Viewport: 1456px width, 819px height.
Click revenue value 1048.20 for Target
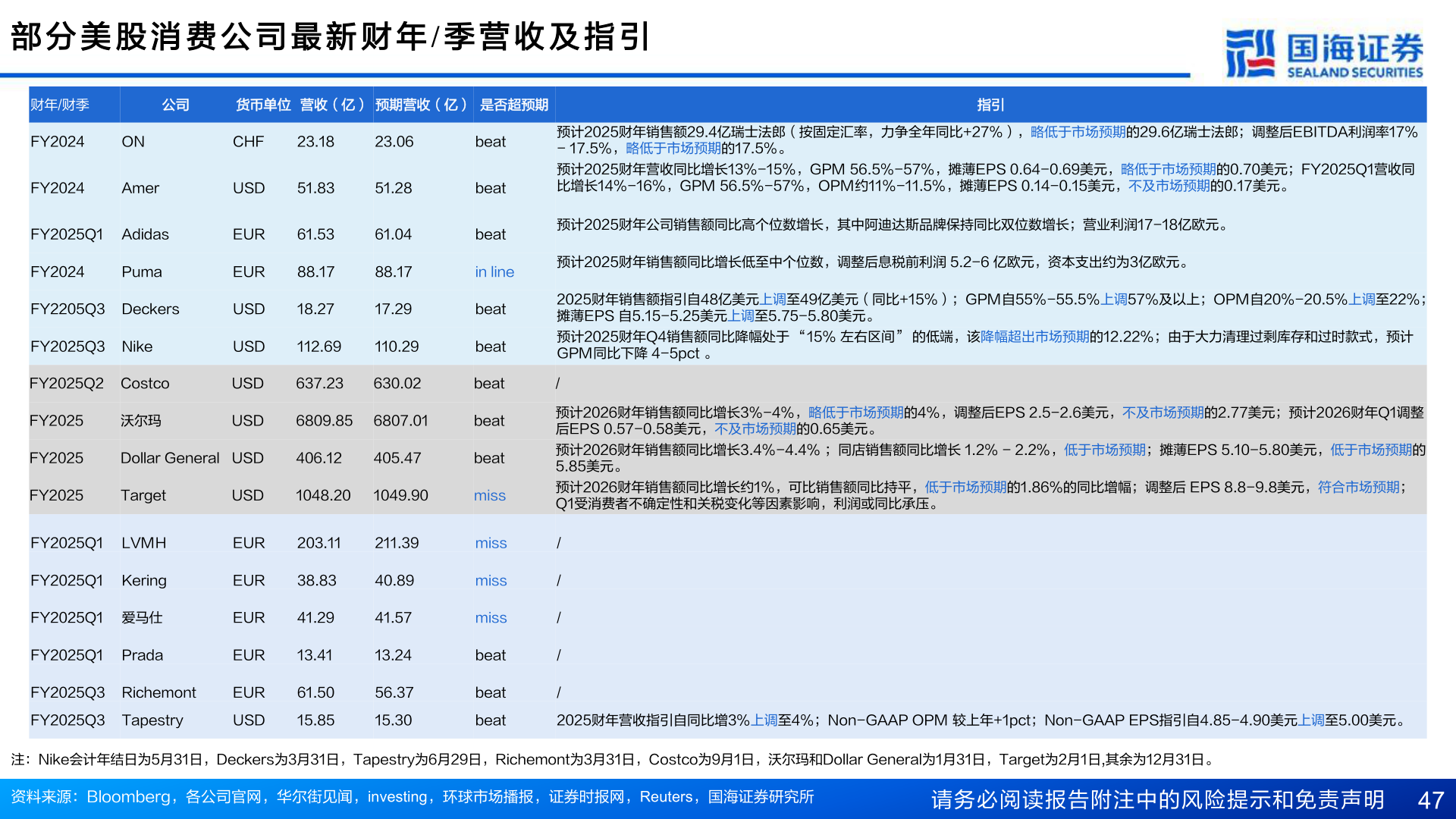pyautogui.click(x=323, y=495)
